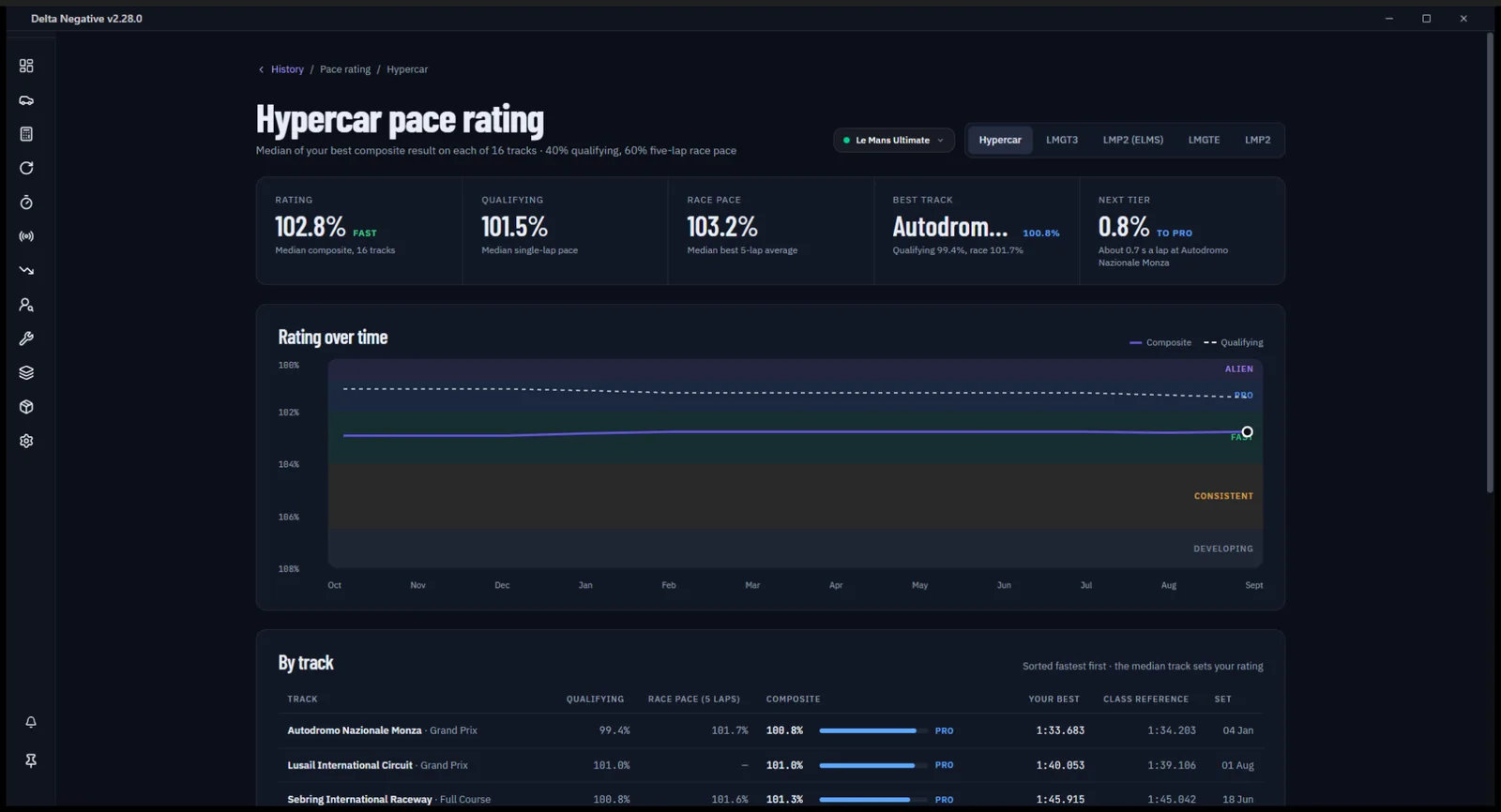Click Monza qualifying value 99.4%
This screenshot has height=812, width=1501.
[x=614, y=730]
